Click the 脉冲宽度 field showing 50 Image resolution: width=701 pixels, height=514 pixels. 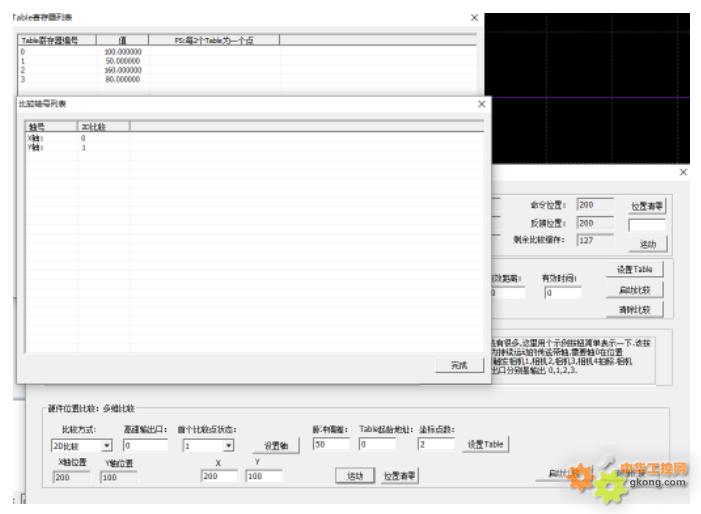[331, 444]
